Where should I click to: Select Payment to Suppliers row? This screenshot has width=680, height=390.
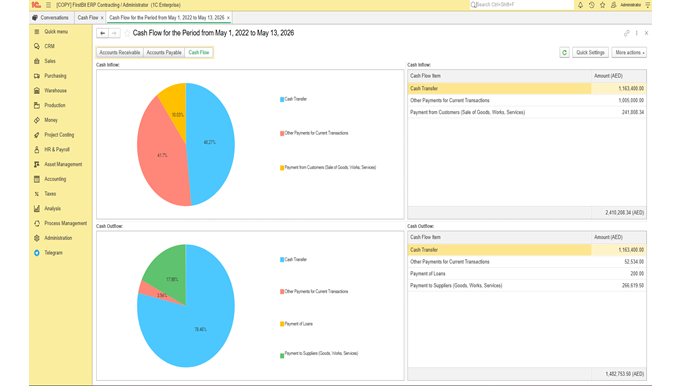527,285
